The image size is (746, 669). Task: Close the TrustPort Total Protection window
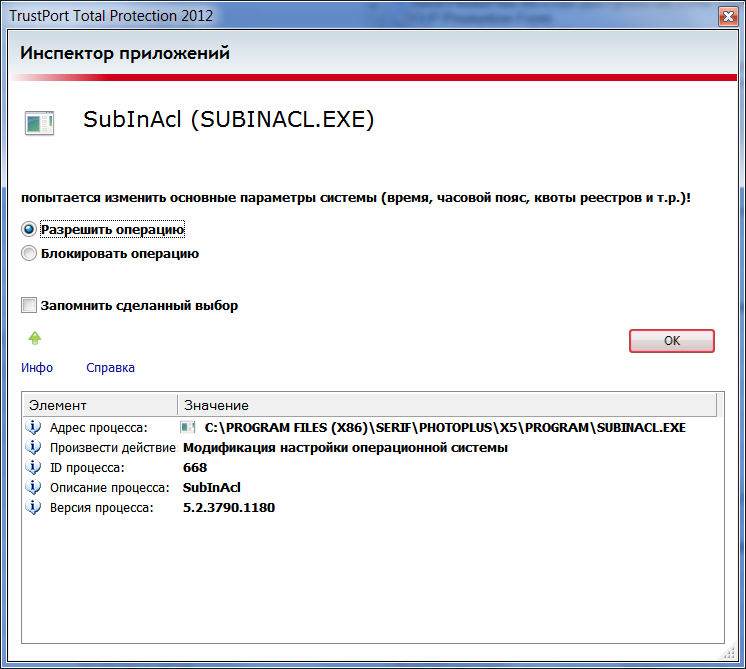[728, 16]
